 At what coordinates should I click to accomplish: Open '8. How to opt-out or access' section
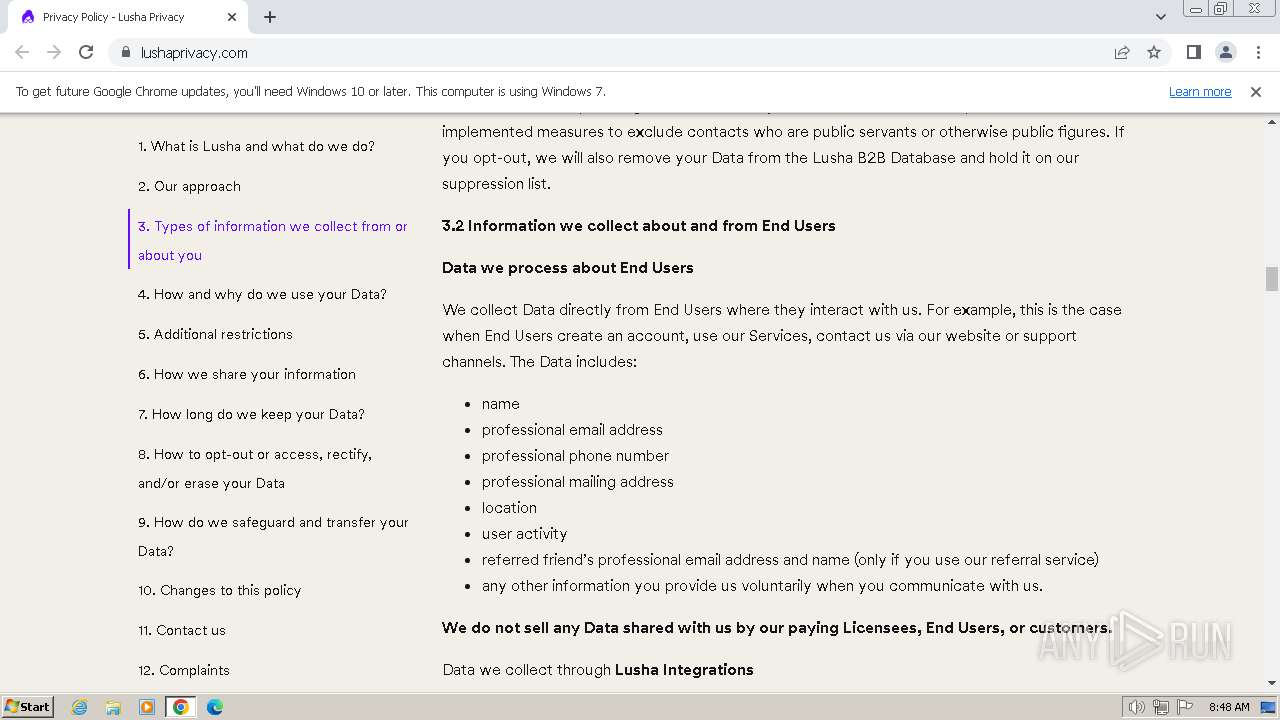[x=255, y=468]
